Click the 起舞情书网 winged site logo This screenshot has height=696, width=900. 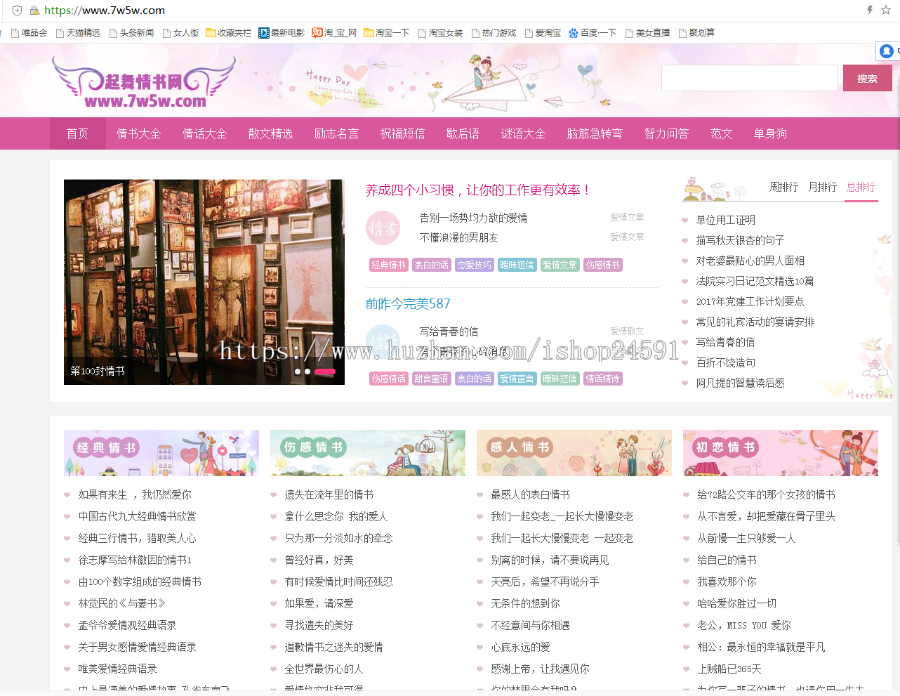point(144,84)
